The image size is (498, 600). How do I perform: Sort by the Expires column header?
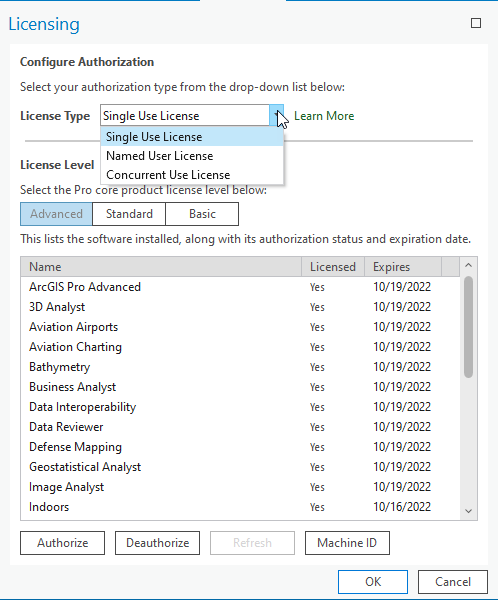[403, 267]
